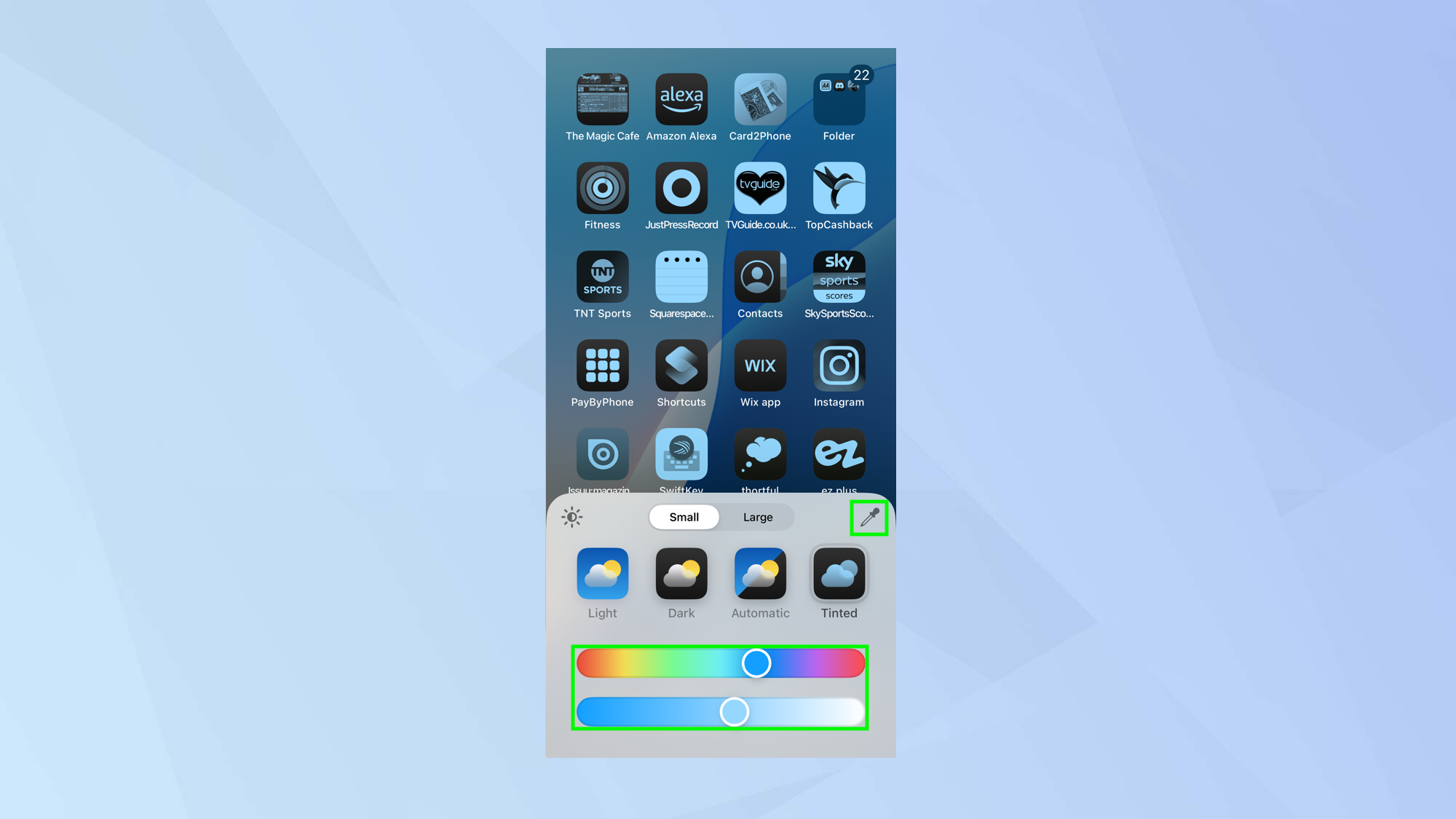
Task: Open the Folder with 22 apps
Action: point(838,99)
